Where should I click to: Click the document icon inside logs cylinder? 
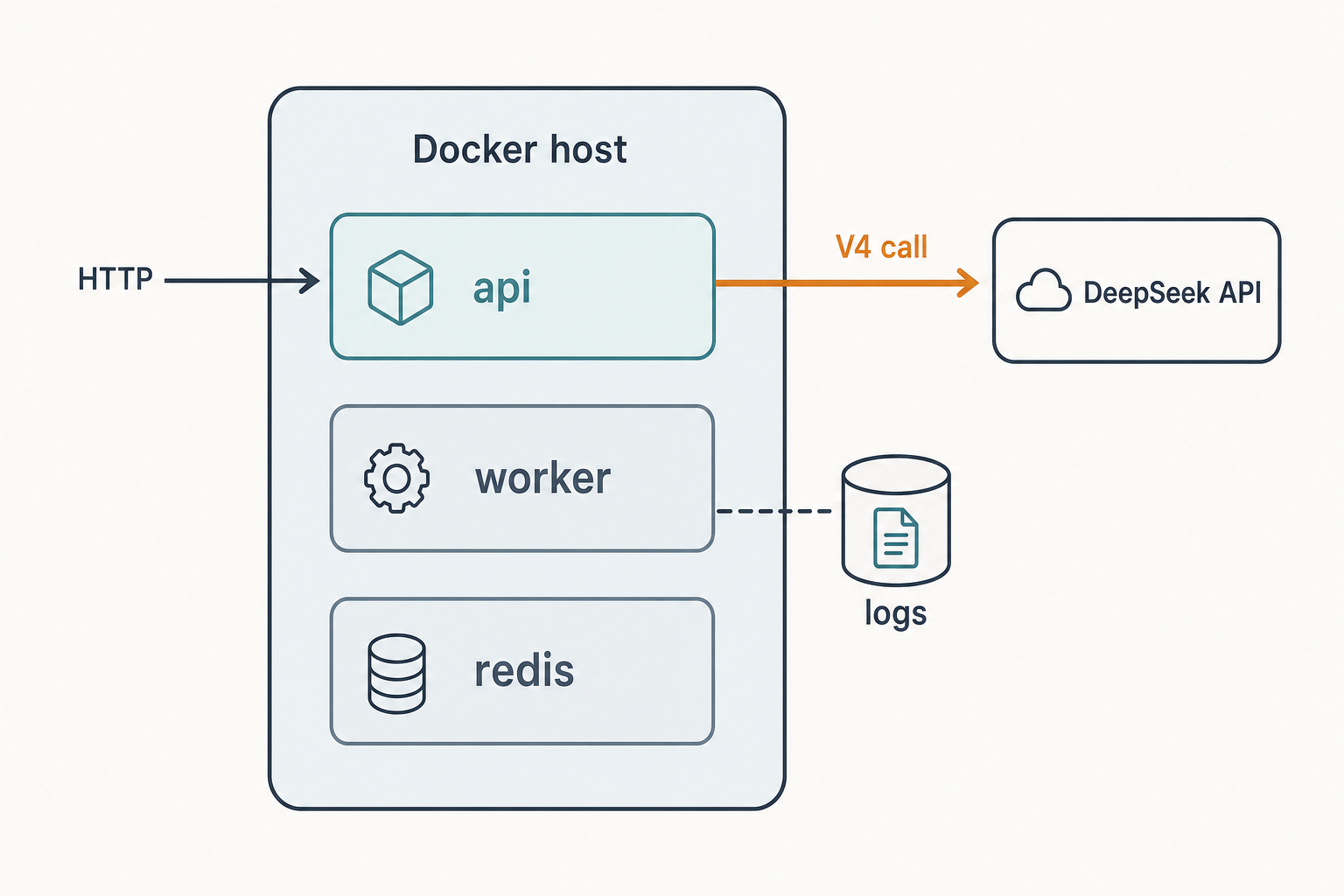point(896,538)
